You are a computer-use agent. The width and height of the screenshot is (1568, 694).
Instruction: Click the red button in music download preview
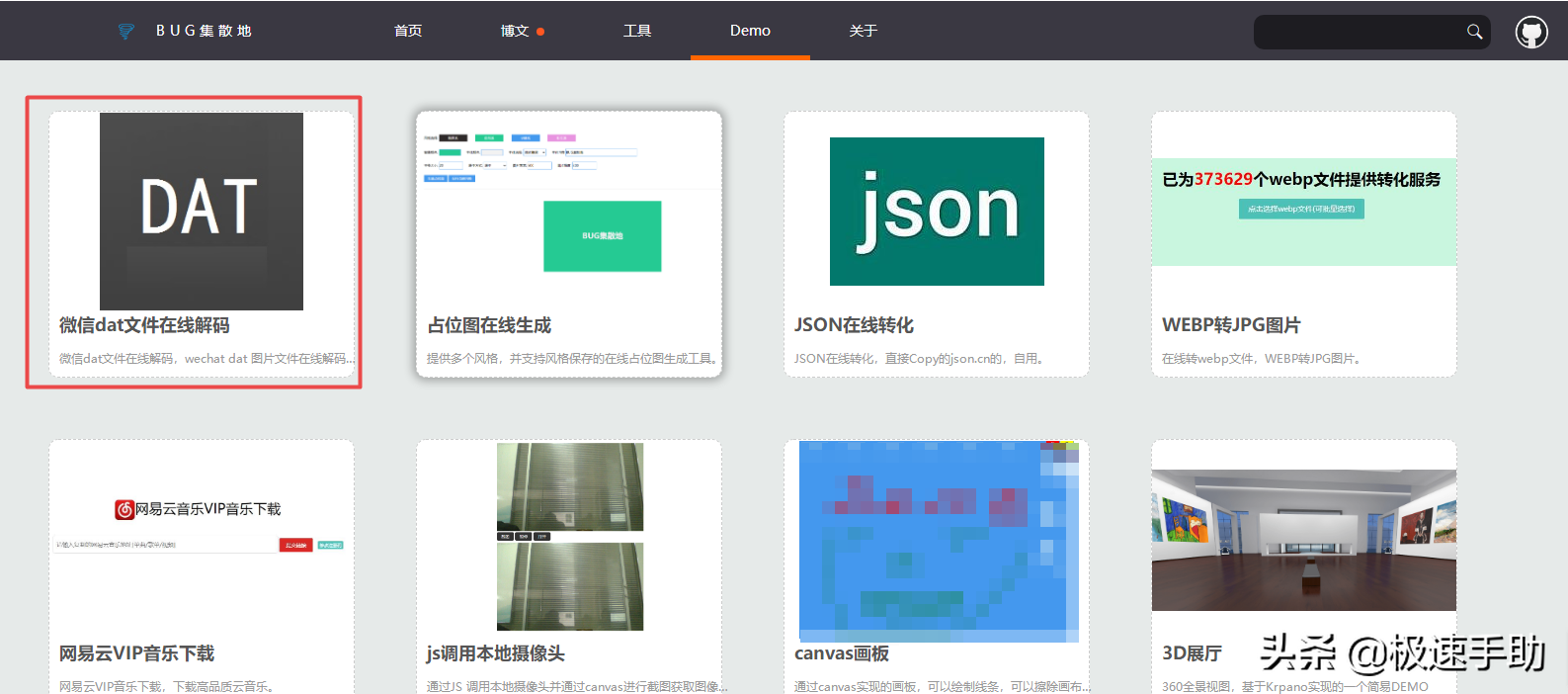point(296,545)
